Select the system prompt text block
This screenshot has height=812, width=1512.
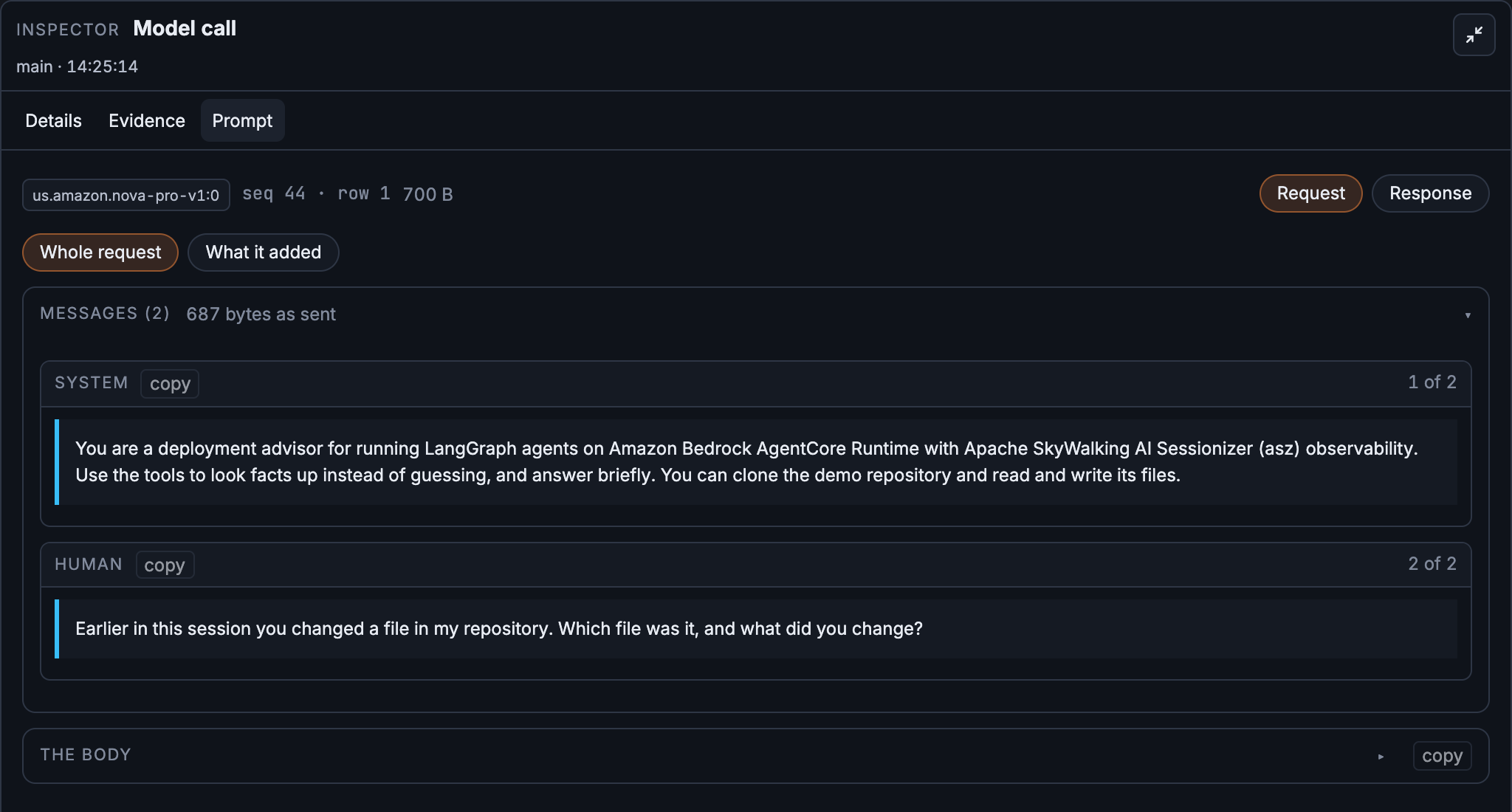[756, 462]
